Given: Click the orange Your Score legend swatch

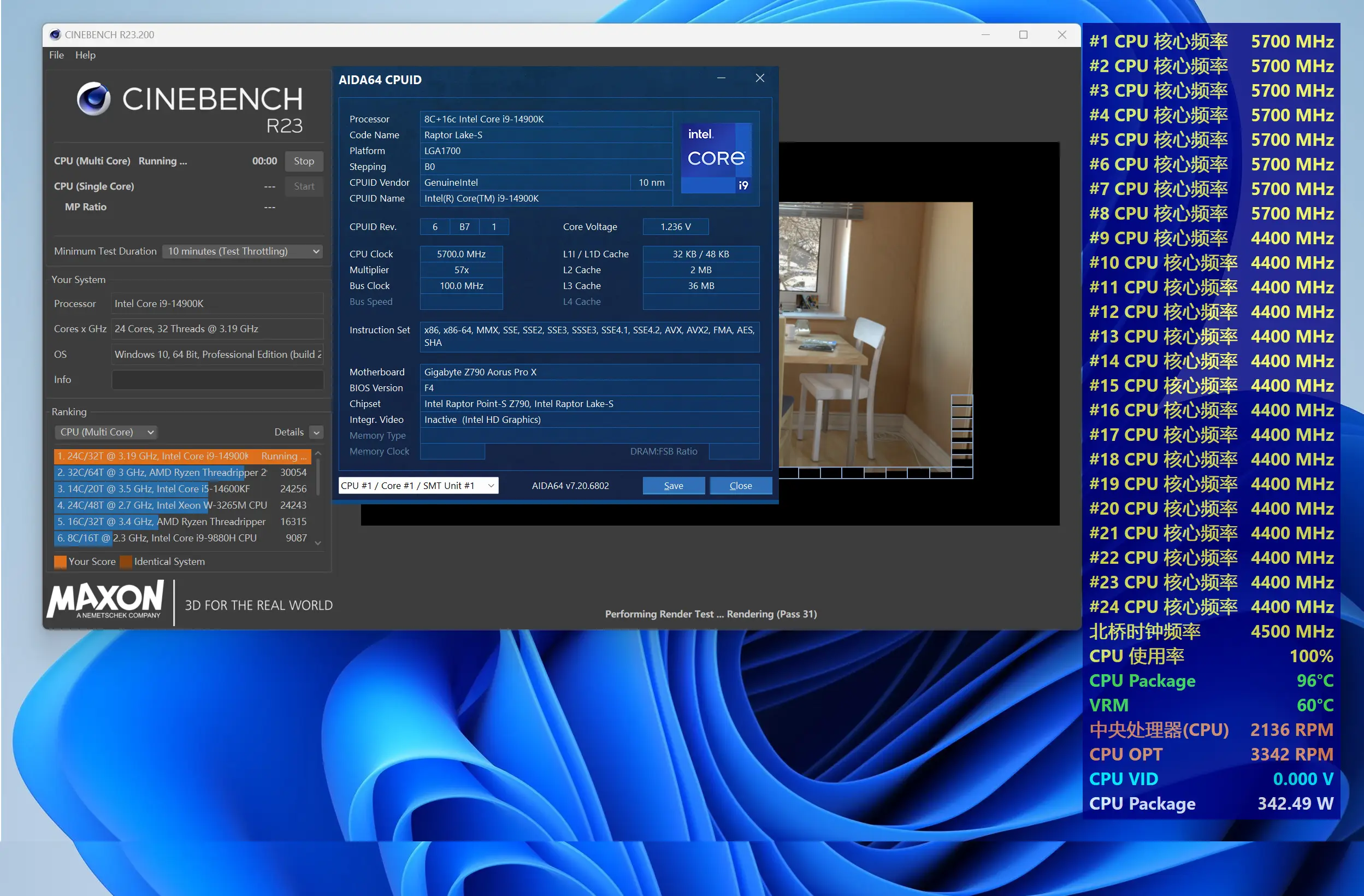Looking at the screenshot, I should point(60,562).
